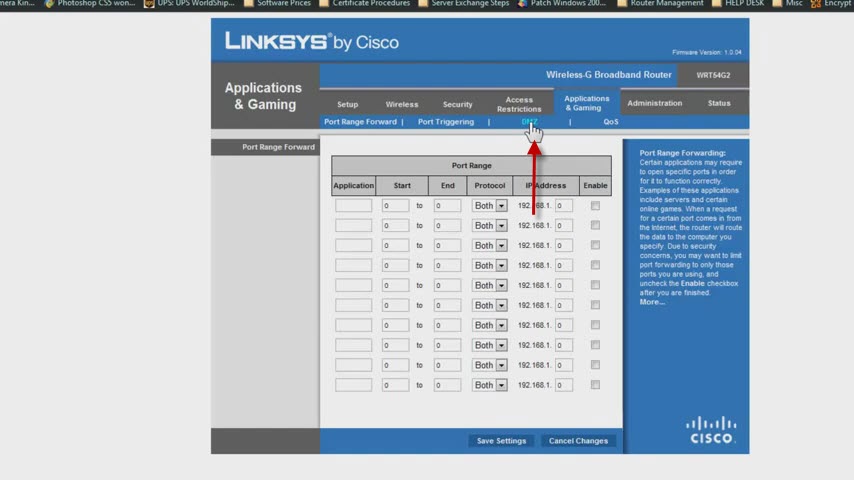Open the More... help link
The height and width of the screenshot is (480, 854).
[x=652, y=302]
